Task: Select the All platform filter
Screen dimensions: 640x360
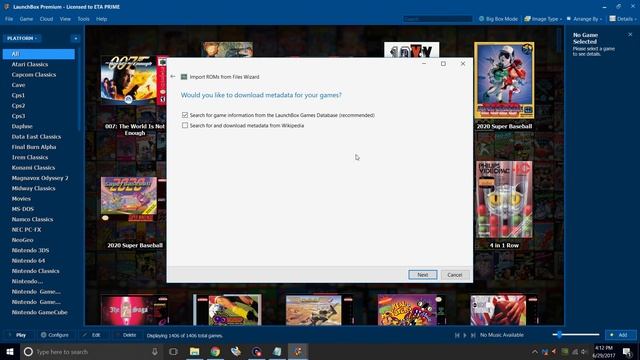Action: pos(39,54)
